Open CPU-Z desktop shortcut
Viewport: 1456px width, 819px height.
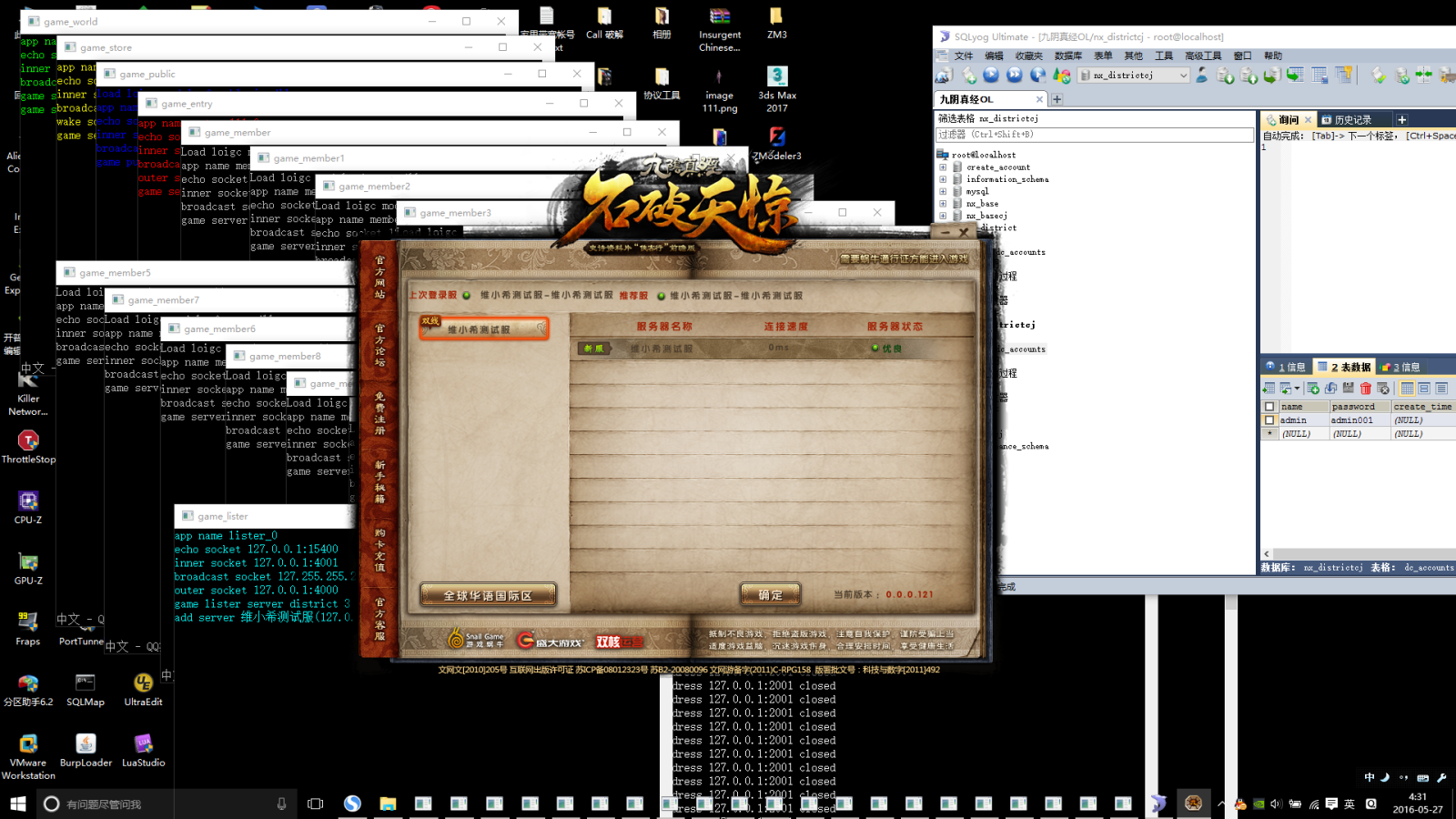click(28, 508)
